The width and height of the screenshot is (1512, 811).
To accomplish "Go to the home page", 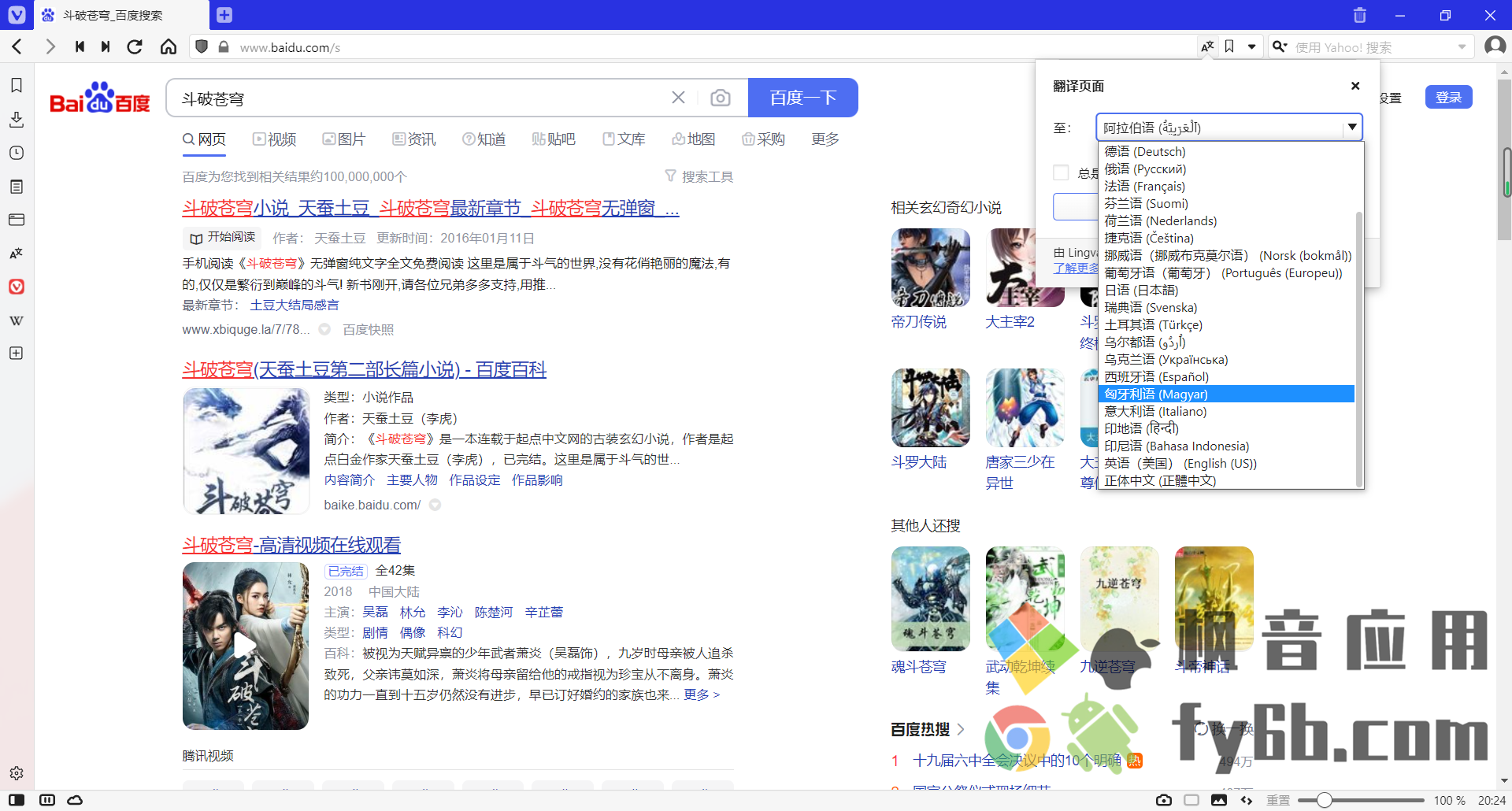I will point(169,47).
